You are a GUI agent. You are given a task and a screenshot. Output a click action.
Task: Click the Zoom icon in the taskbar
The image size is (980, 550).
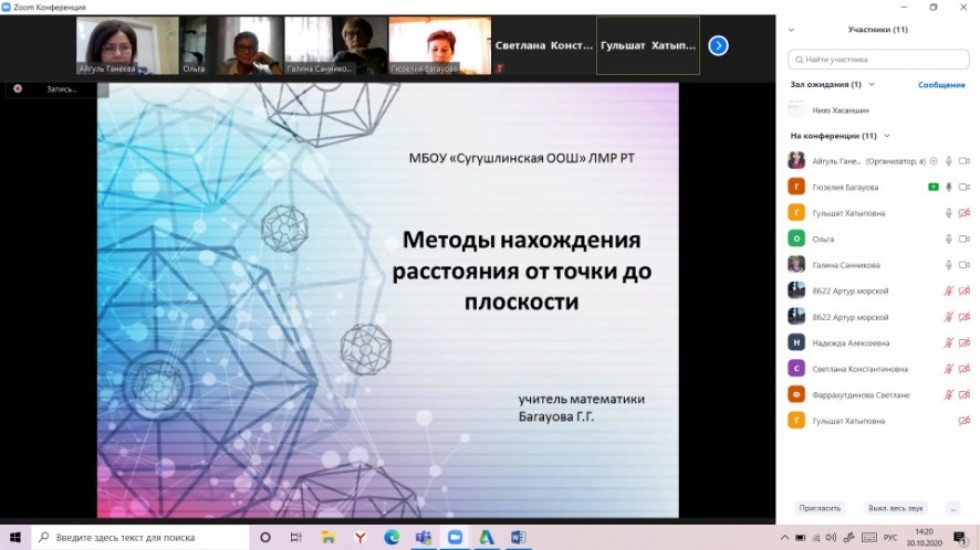(455, 537)
